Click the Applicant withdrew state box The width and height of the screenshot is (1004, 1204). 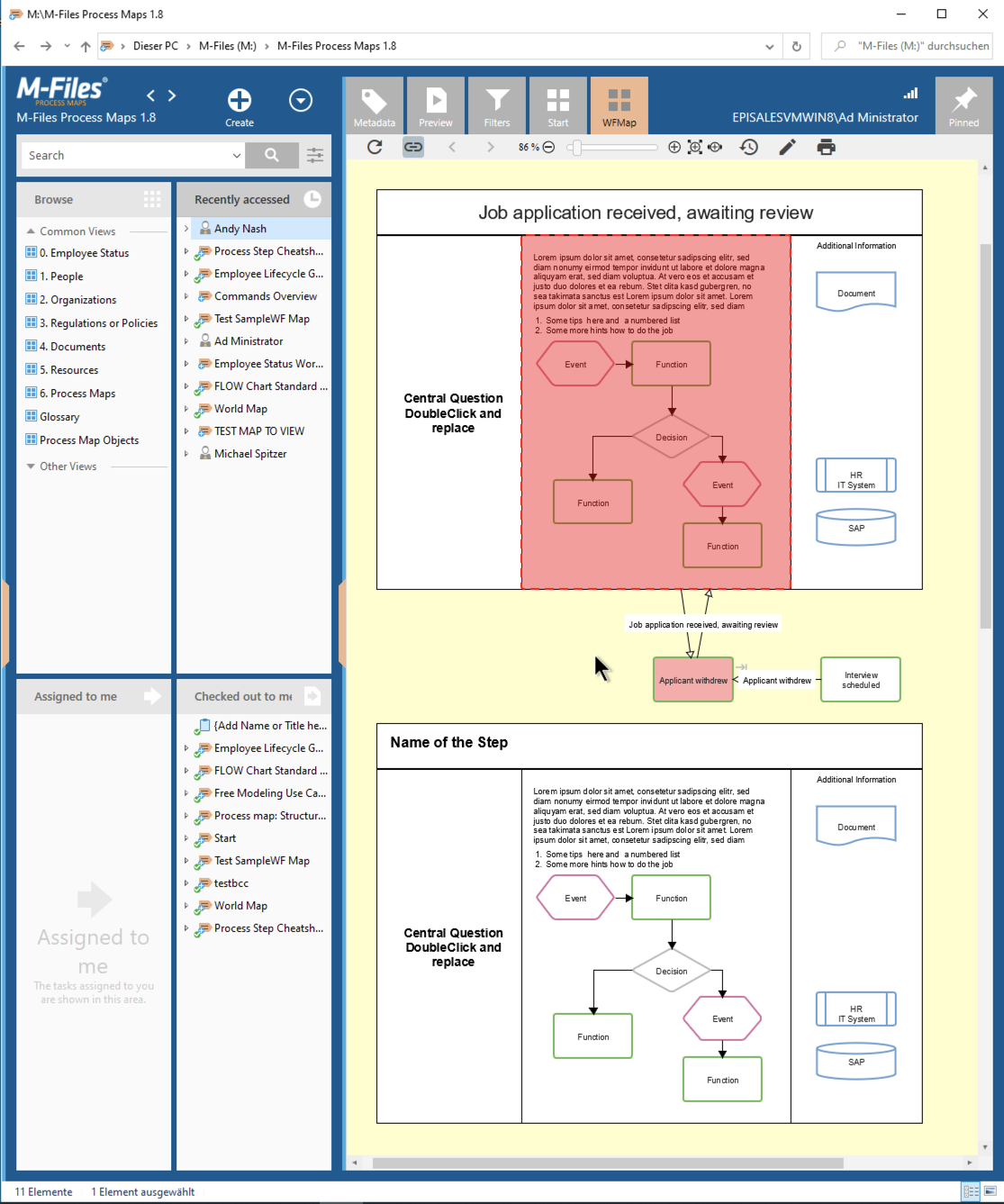(x=693, y=680)
